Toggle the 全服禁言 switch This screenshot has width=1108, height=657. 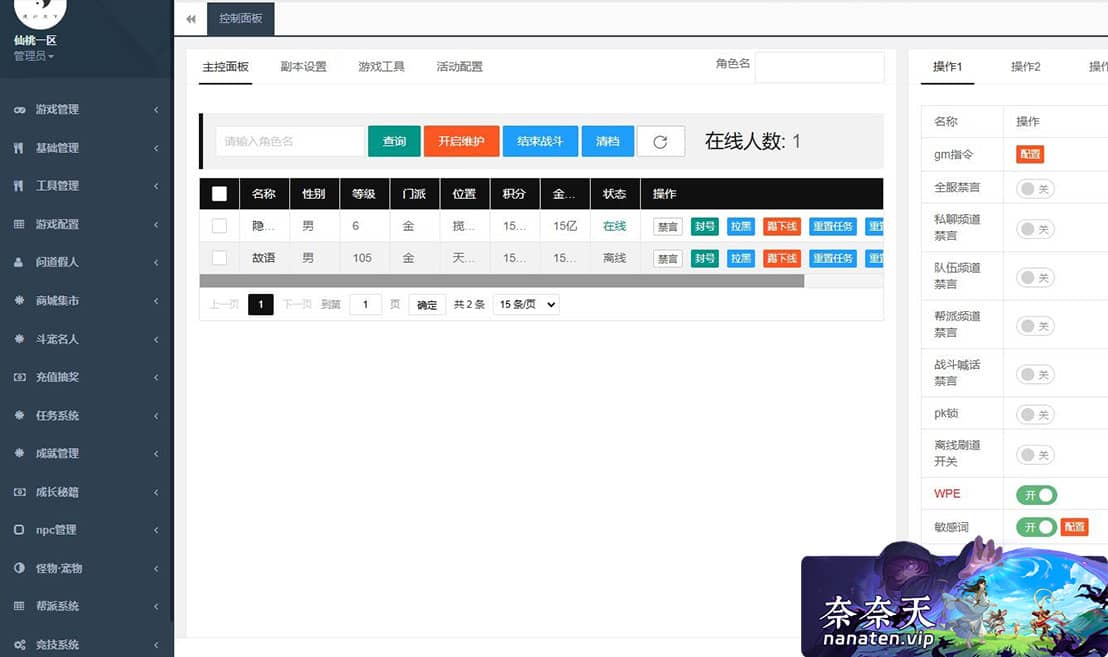tap(1035, 189)
